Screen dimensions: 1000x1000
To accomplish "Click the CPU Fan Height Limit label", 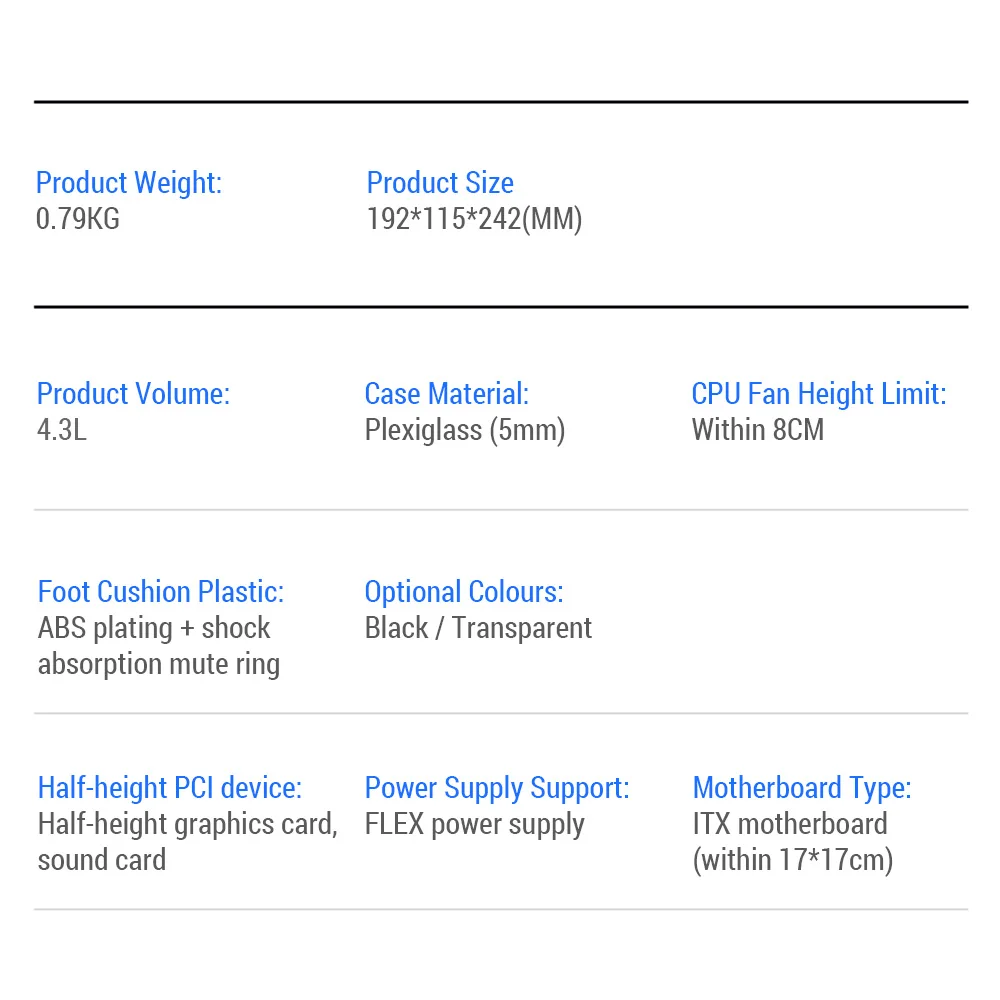I will pyautogui.click(x=818, y=394).
